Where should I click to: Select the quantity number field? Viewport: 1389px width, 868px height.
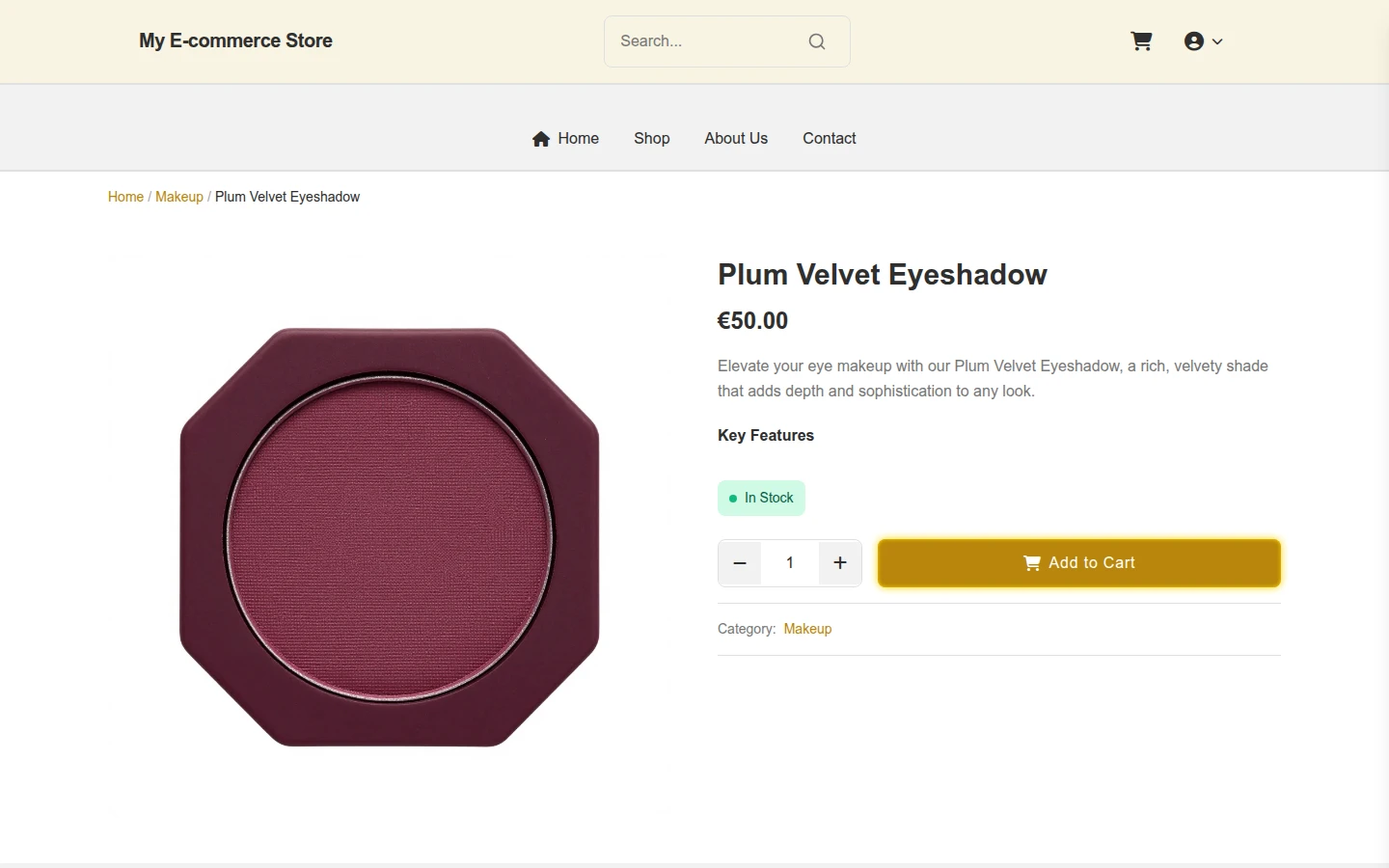click(x=790, y=563)
